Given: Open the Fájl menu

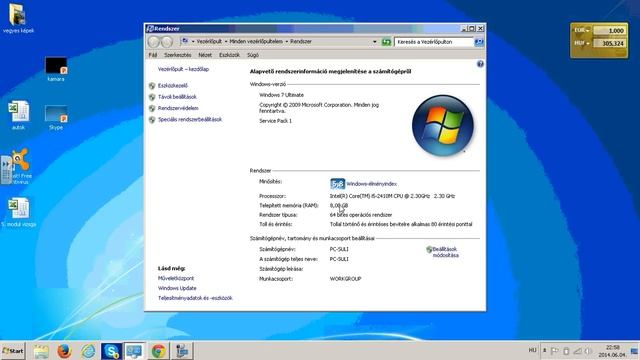Looking at the screenshot, I should click(x=153, y=55).
